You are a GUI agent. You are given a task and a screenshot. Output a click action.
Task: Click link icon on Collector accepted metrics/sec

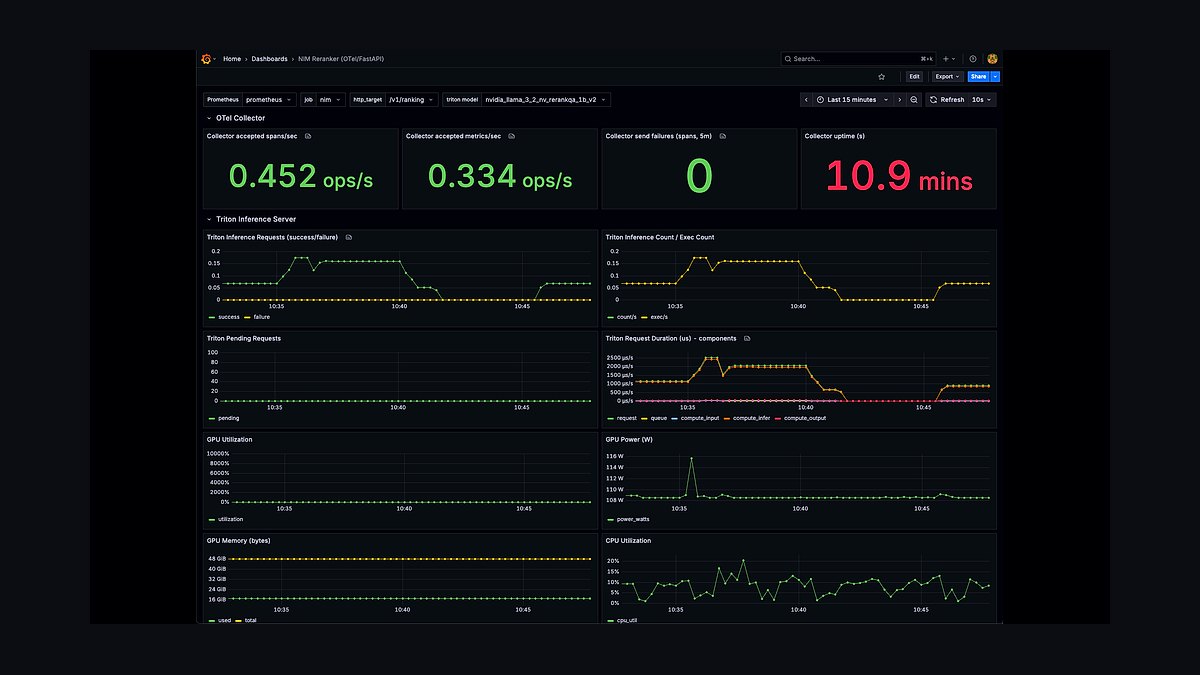(513, 136)
